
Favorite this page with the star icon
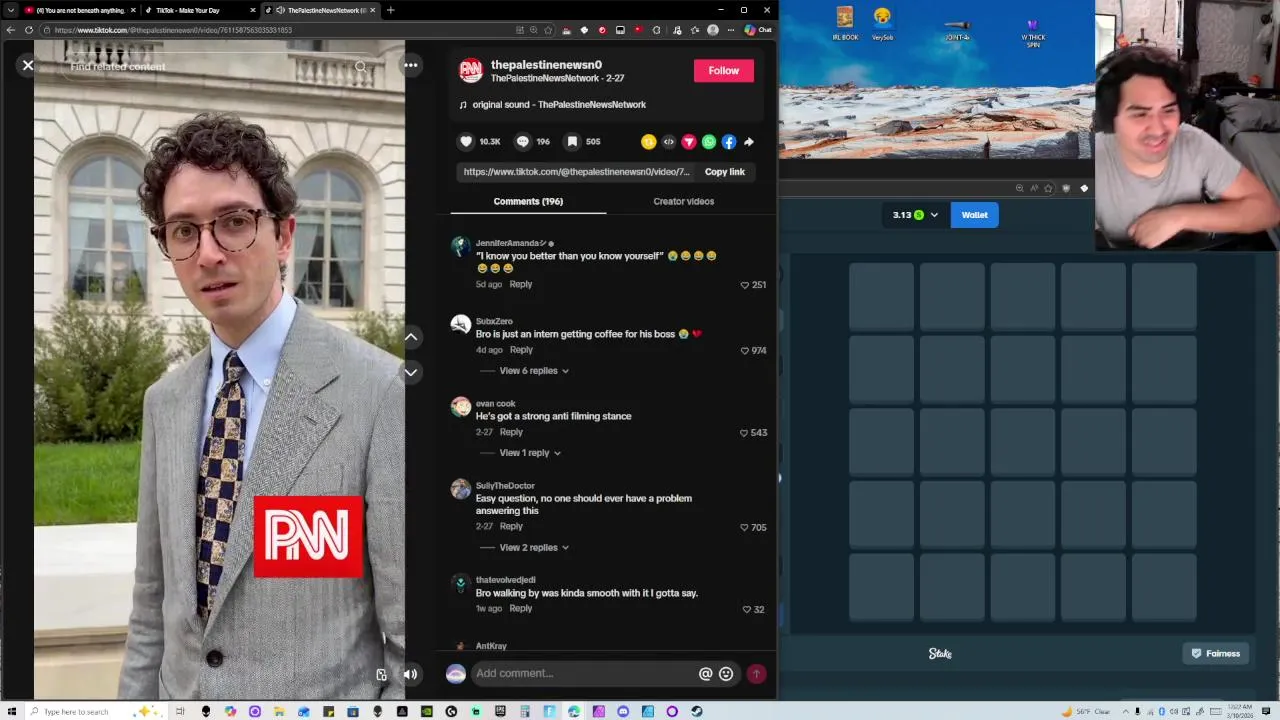548,30
